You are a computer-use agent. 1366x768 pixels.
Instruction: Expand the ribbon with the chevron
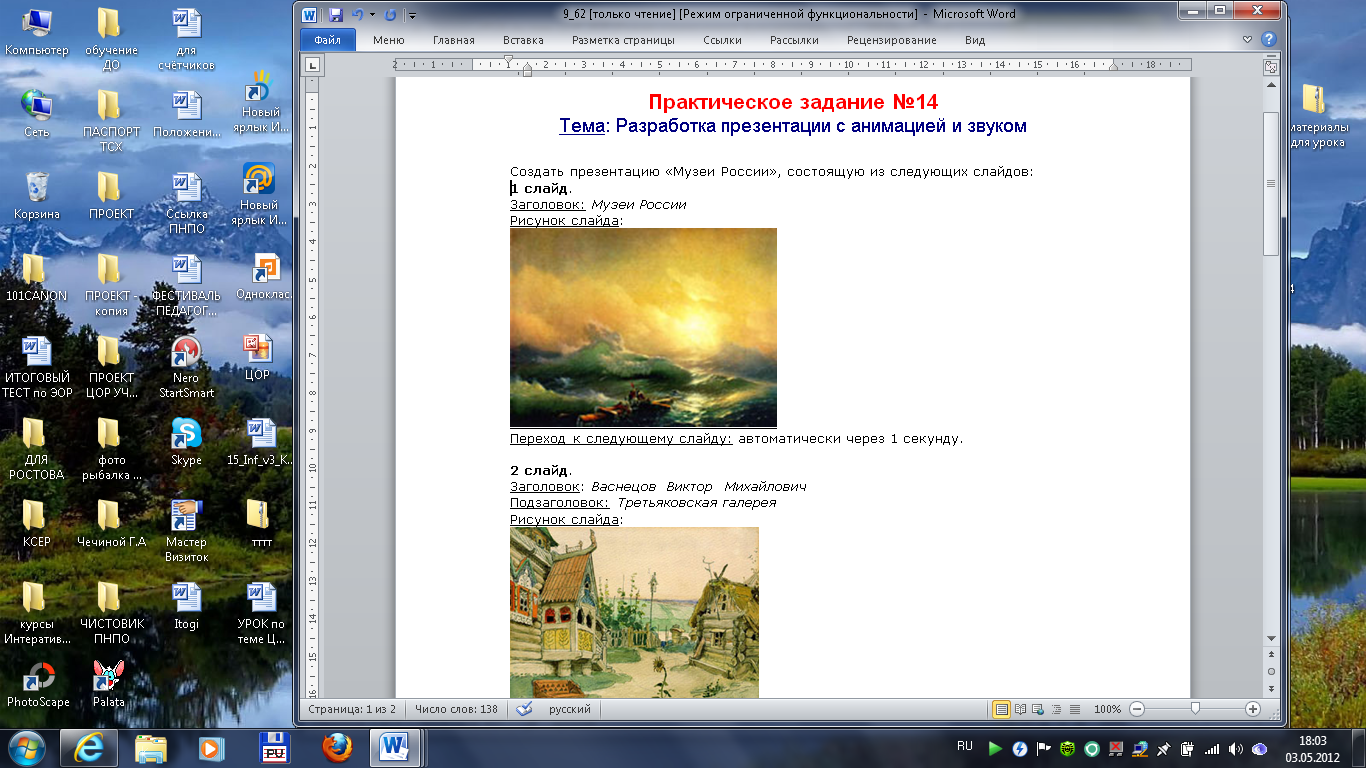1247,40
